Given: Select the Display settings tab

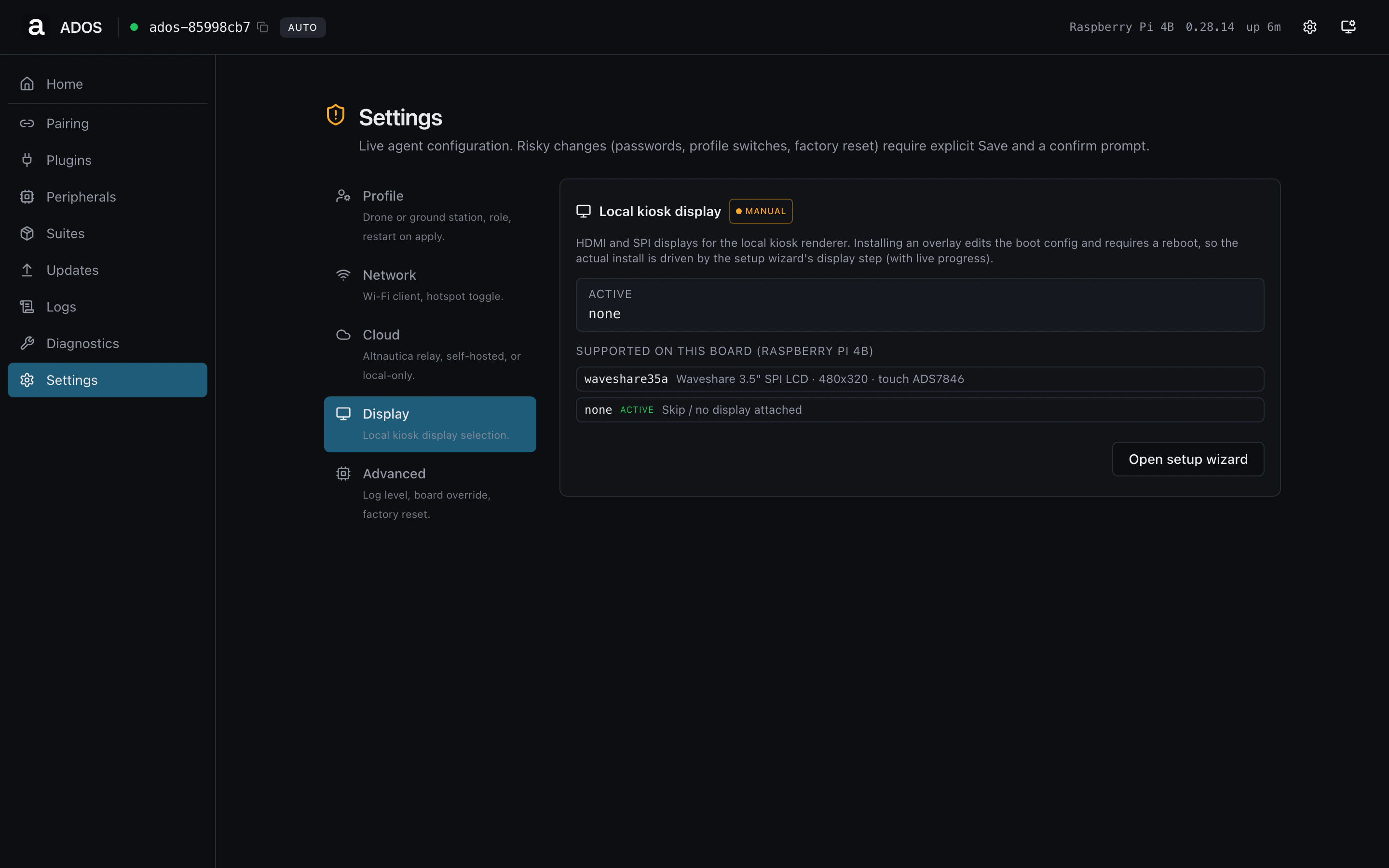Looking at the screenshot, I should [x=430, y=424].
